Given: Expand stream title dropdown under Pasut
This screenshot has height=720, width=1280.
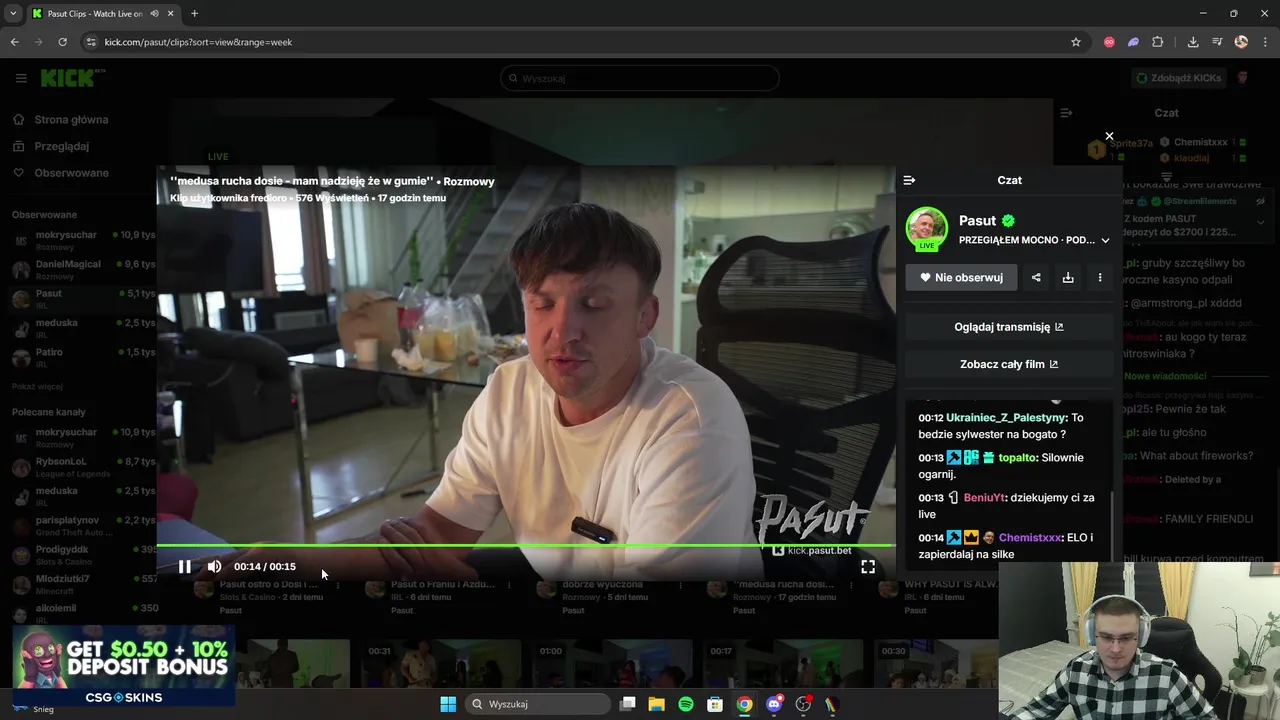Looking at the screenshot, I should click(x=1105, y=240).
